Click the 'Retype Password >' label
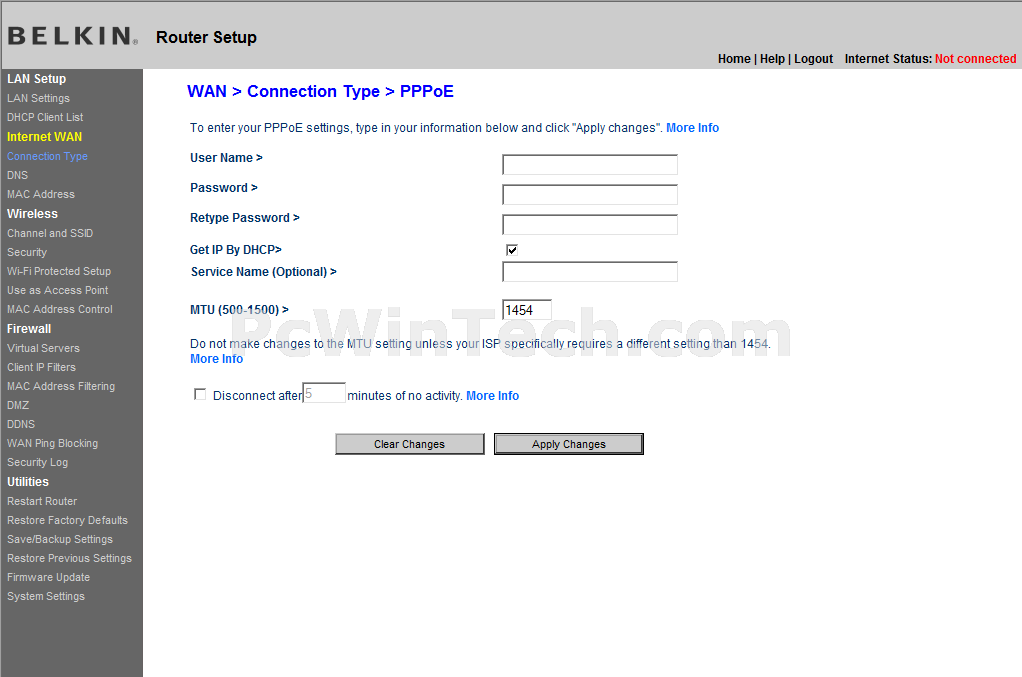This screenshot has height=677, width=1022. pyautogui.click(x=244, y=218)
